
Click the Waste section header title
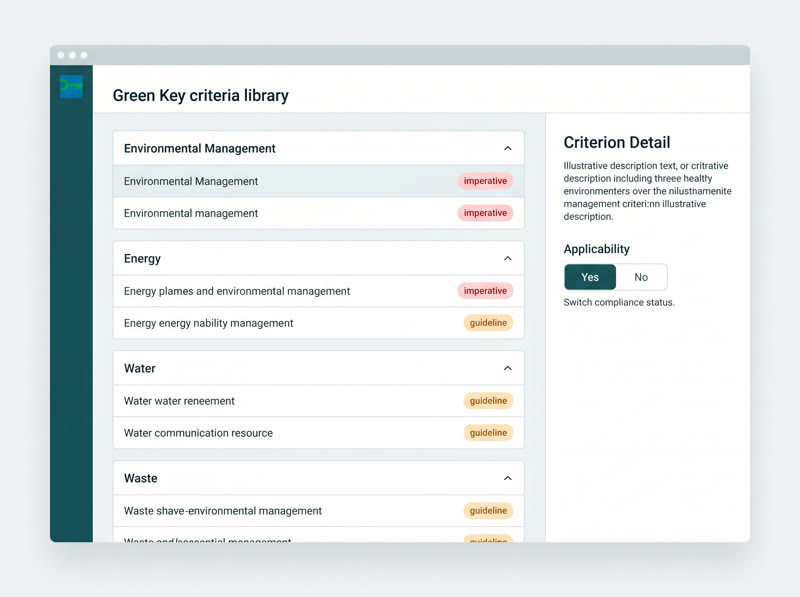[x=141, y=478]
